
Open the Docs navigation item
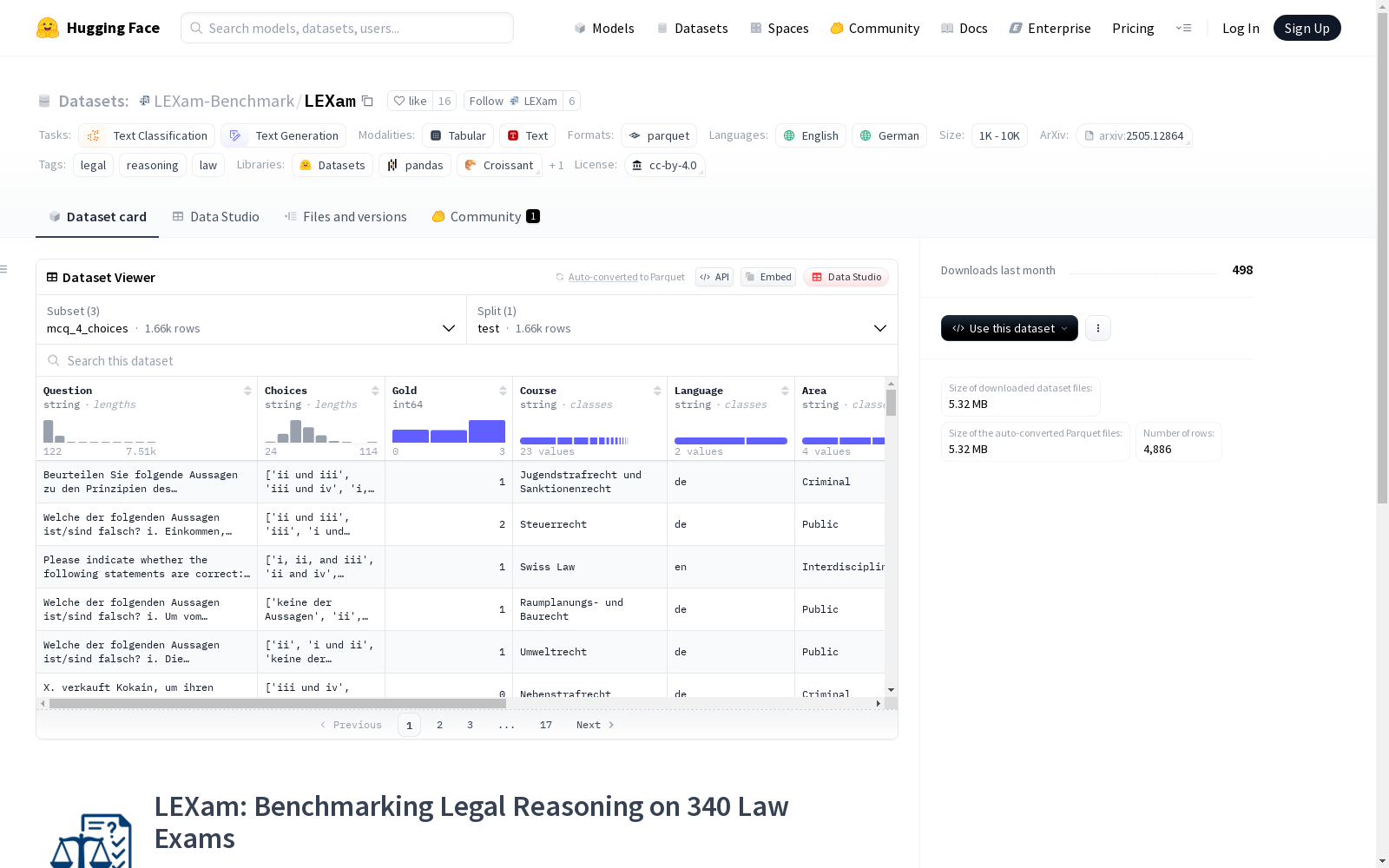(x=964, y=28)
